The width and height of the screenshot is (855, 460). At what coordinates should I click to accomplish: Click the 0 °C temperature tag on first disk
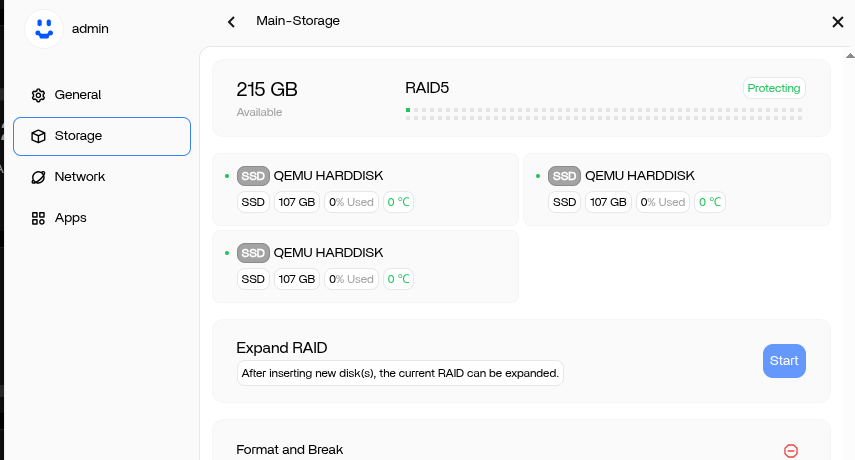398,202
